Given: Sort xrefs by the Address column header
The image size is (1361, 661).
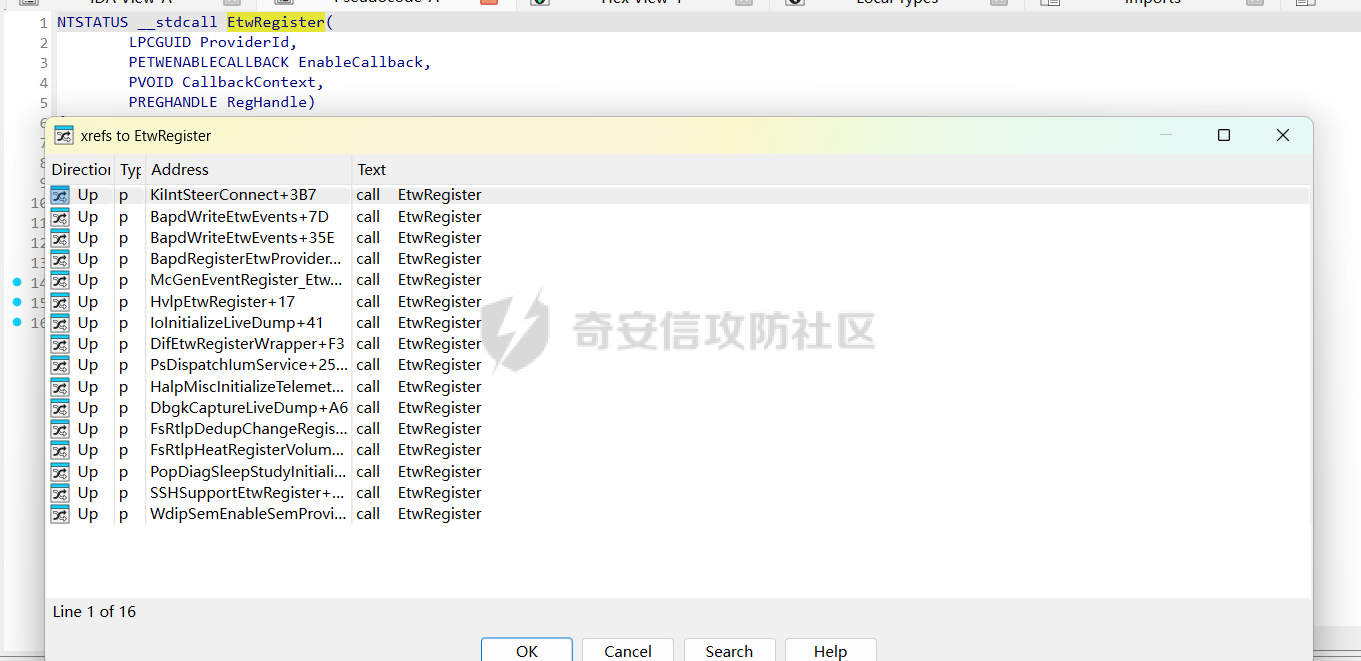Looking at the screenshot, I should [x=180, y=170].
